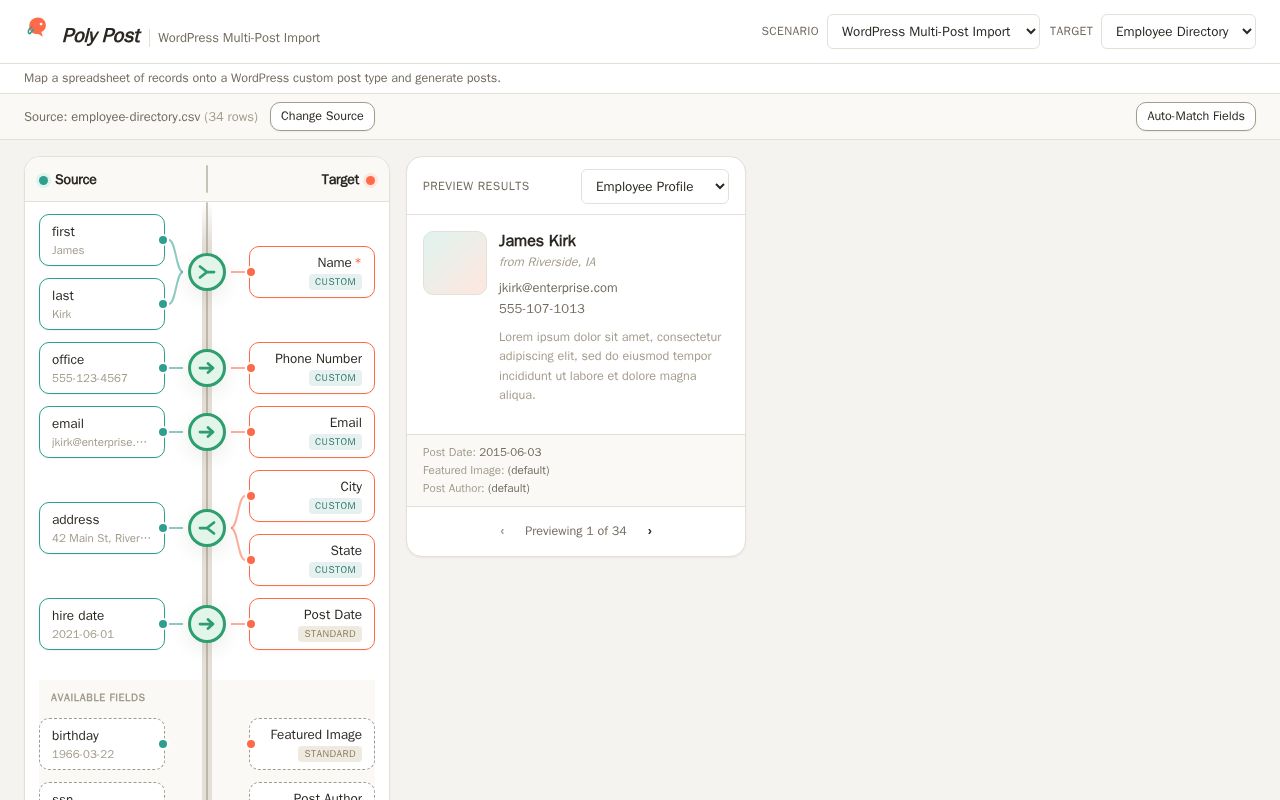Select the 'address' source field

102,528
